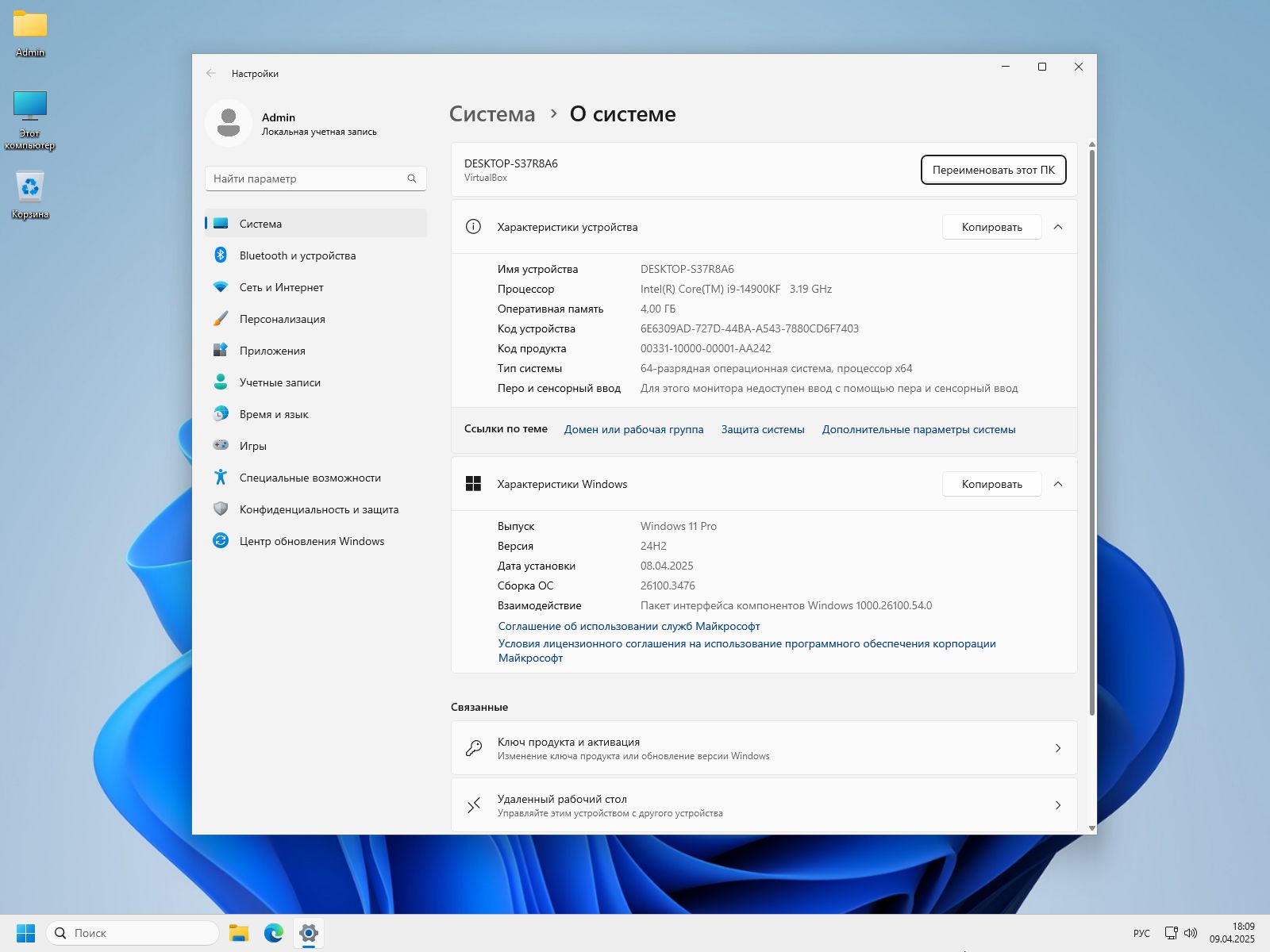This screenshot has width=1270, height=952.
Task: Click Переименовать этот ПК button
Action: (994, 170)
